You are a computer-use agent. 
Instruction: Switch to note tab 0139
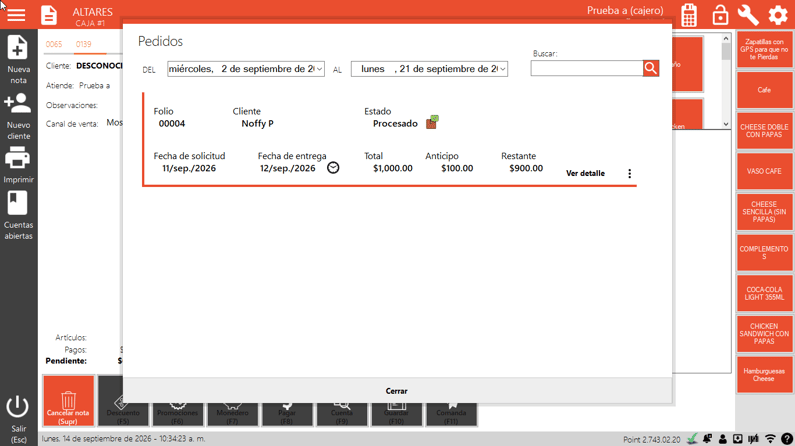tap(84, 44)
